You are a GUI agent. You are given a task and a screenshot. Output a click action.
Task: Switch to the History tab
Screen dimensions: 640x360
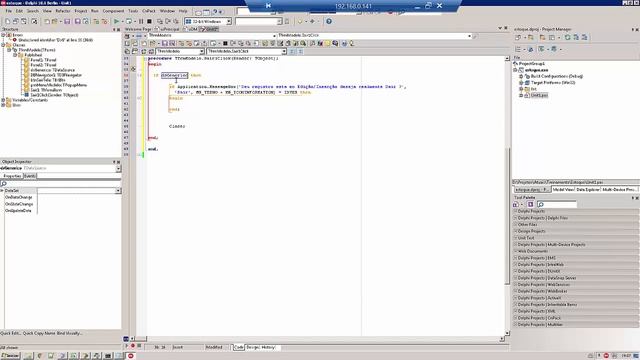click(x=268, y=347)
